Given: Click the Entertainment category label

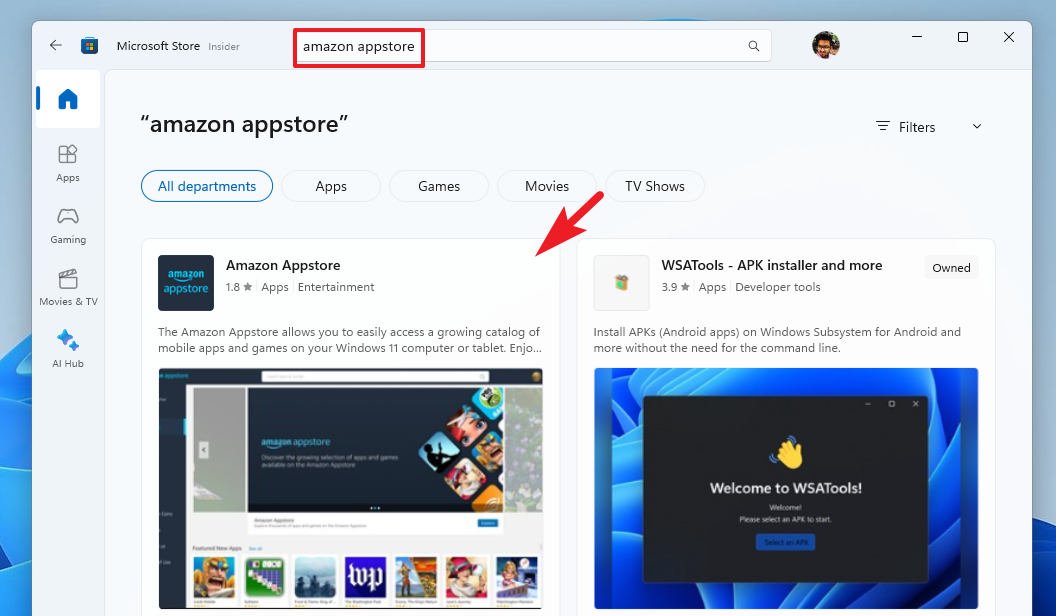Looking at the screenshot, I should [x=336, y=287].
